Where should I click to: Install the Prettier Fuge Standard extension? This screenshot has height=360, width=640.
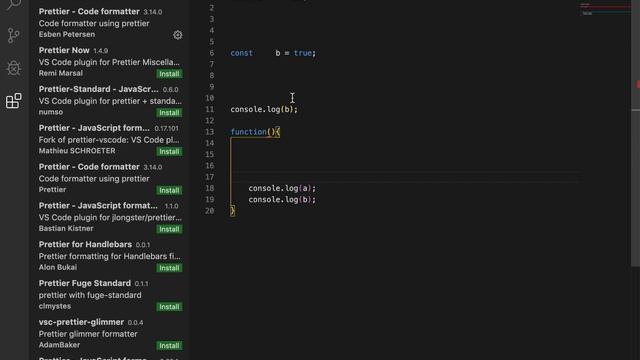[x=169, y=307]
